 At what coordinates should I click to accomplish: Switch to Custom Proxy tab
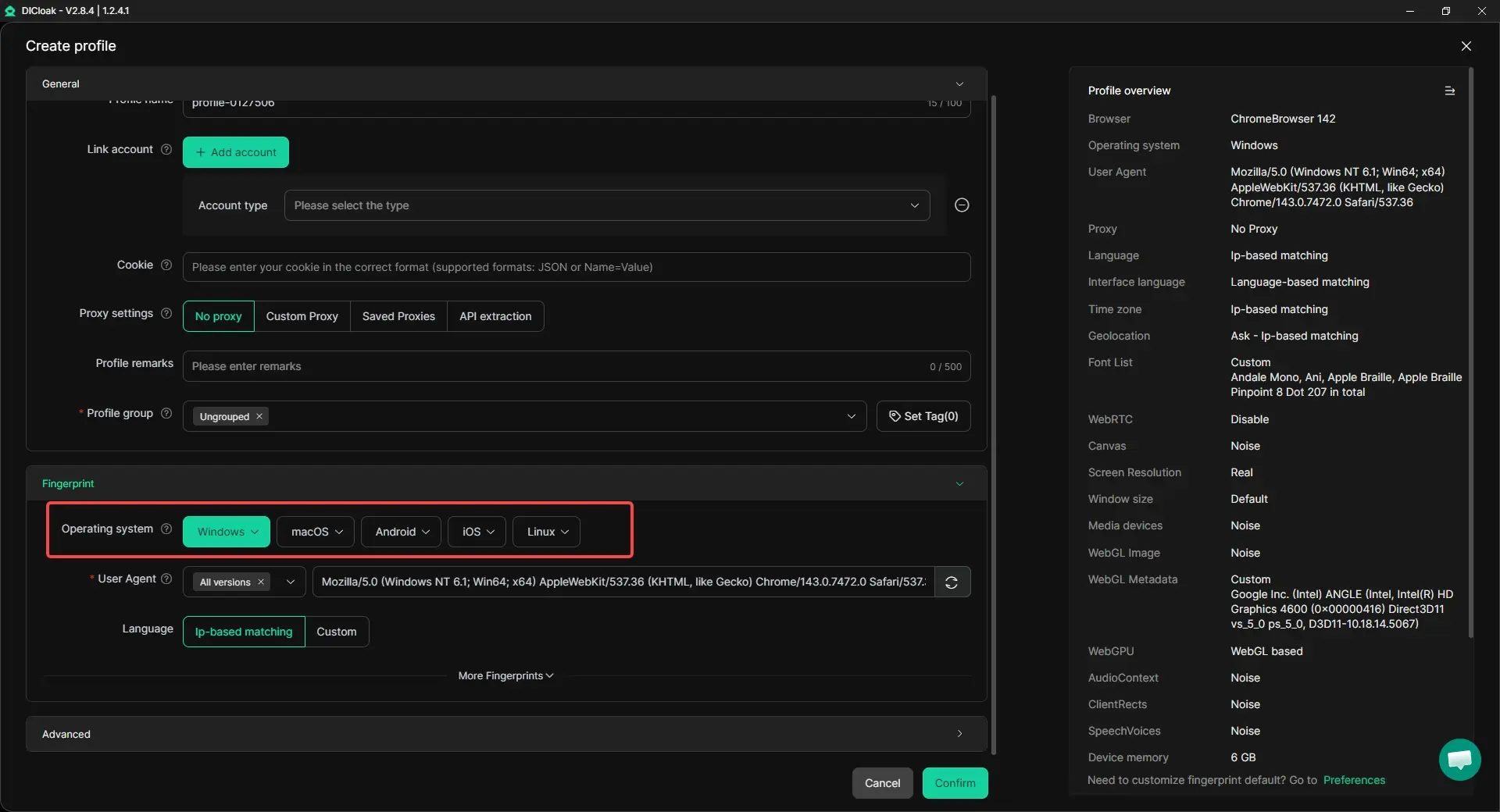302,317
